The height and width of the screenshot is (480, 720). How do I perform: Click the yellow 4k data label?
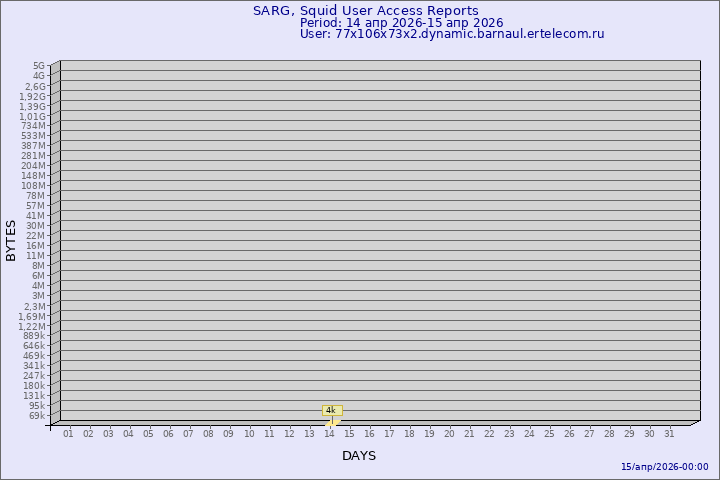[332, 410]
